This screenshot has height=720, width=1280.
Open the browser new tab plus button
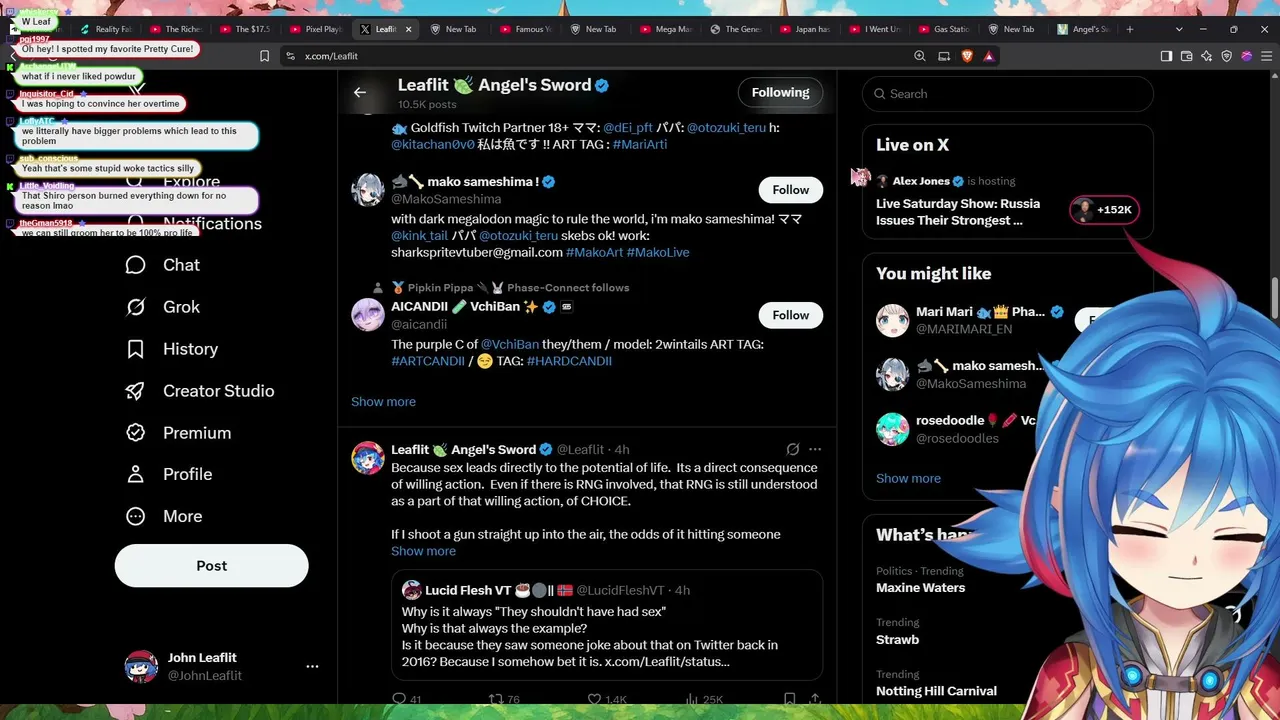1130,29
